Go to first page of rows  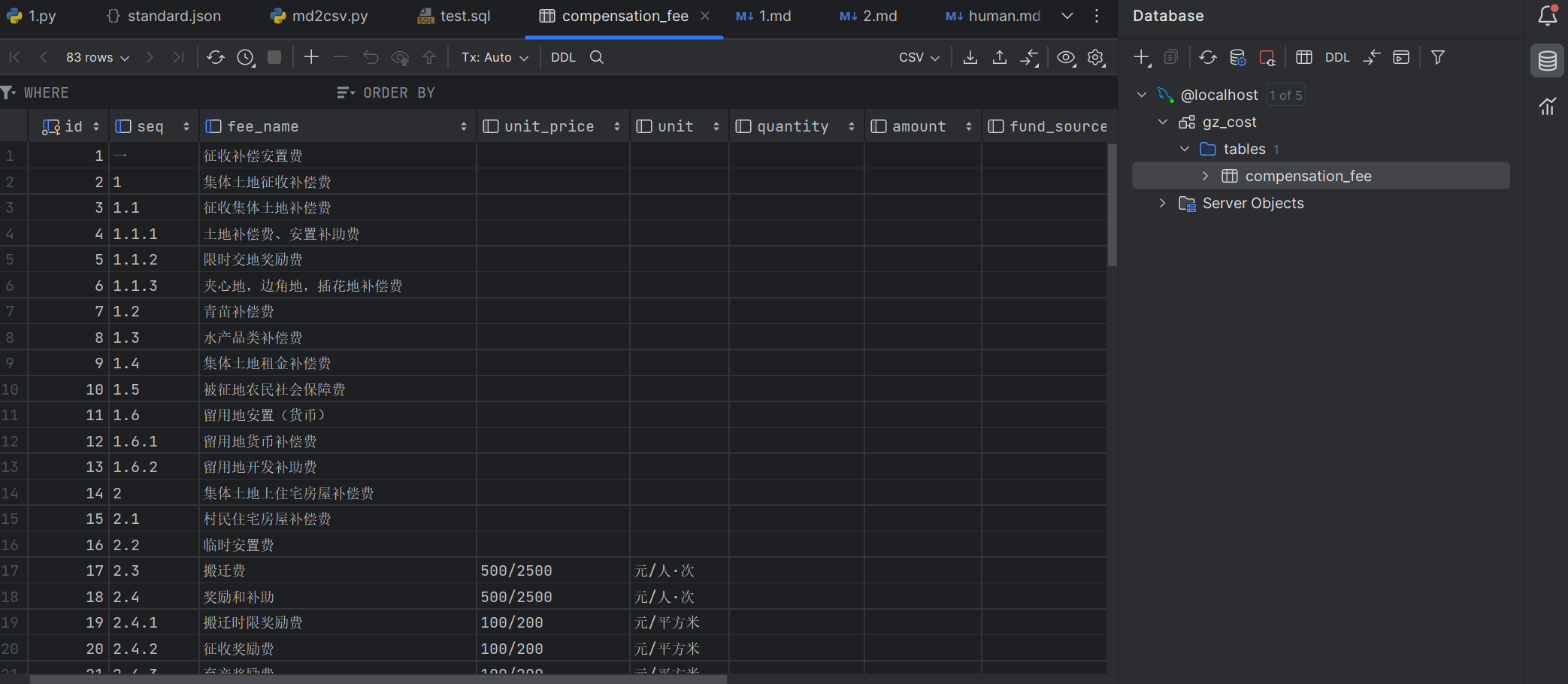(14, 57)
